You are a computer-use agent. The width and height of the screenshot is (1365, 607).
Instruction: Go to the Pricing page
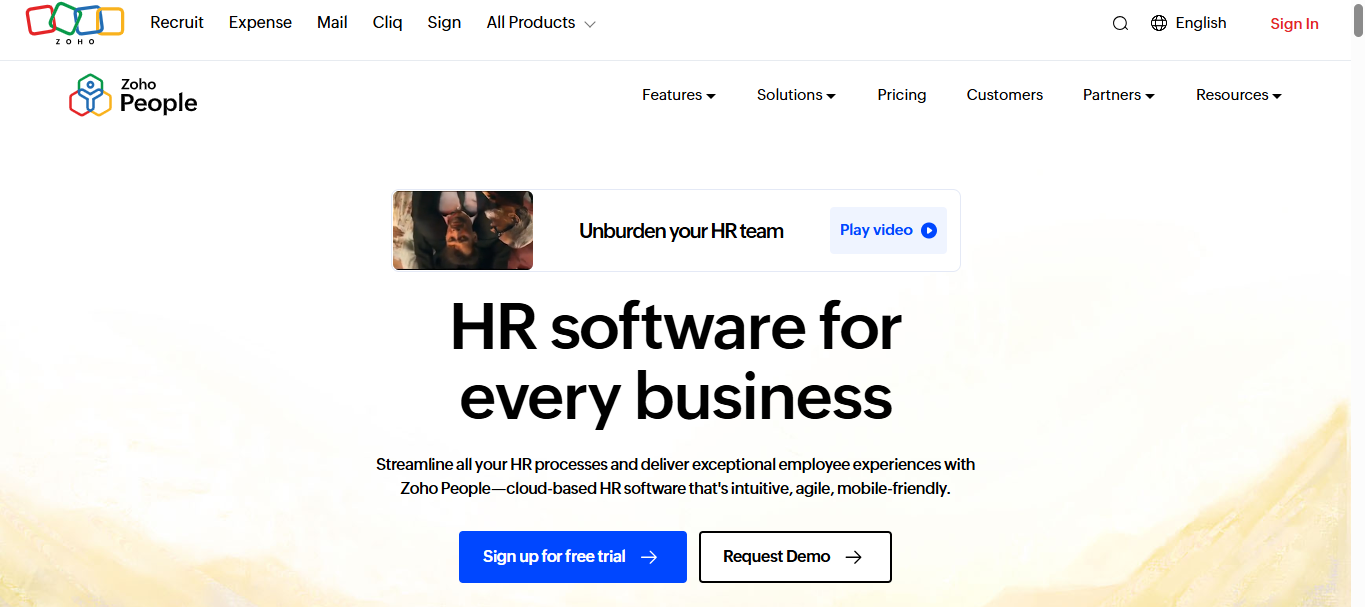(x=902, y=95)
